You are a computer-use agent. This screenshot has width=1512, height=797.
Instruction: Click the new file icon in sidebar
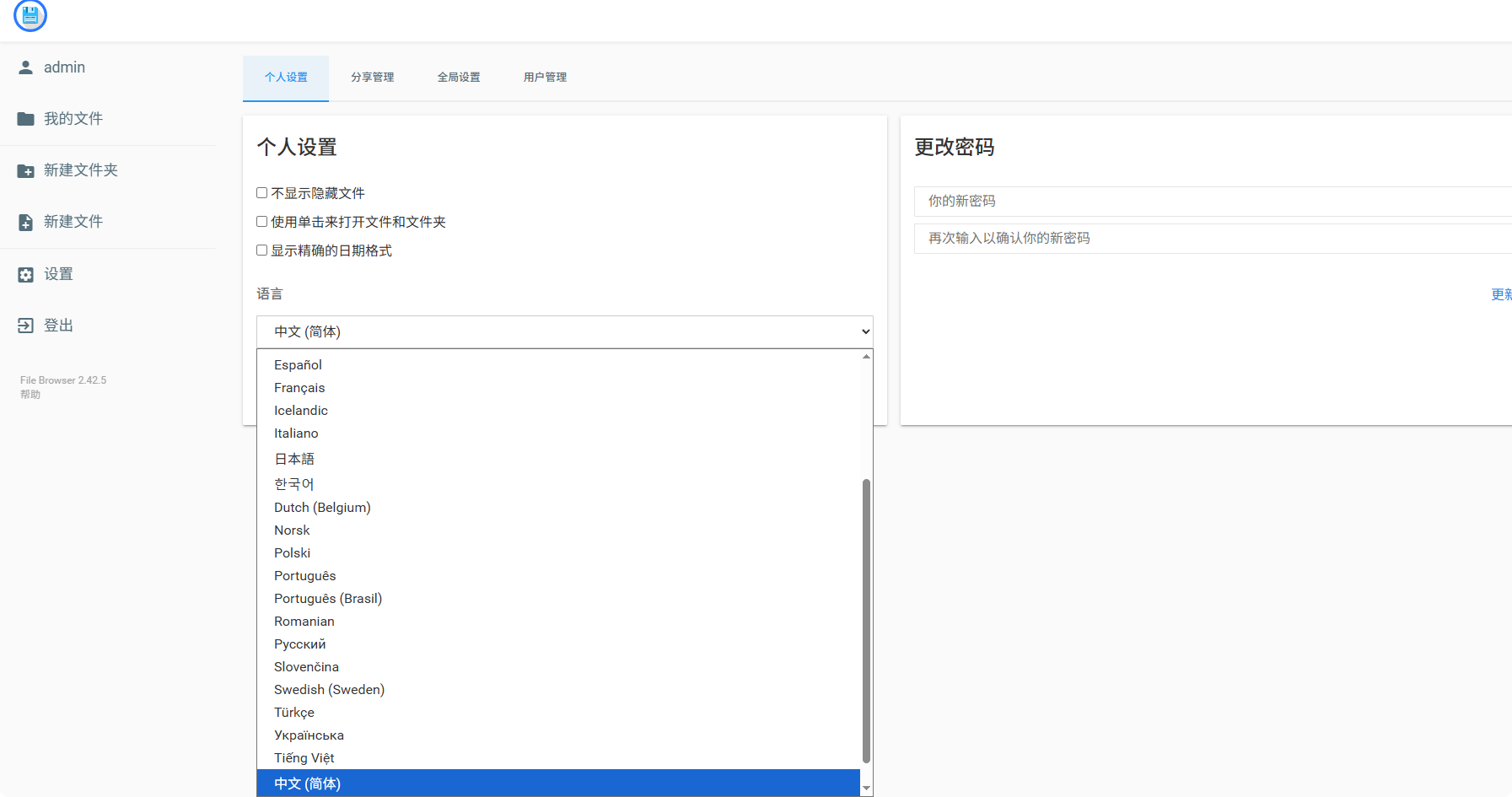click(26, 223)
